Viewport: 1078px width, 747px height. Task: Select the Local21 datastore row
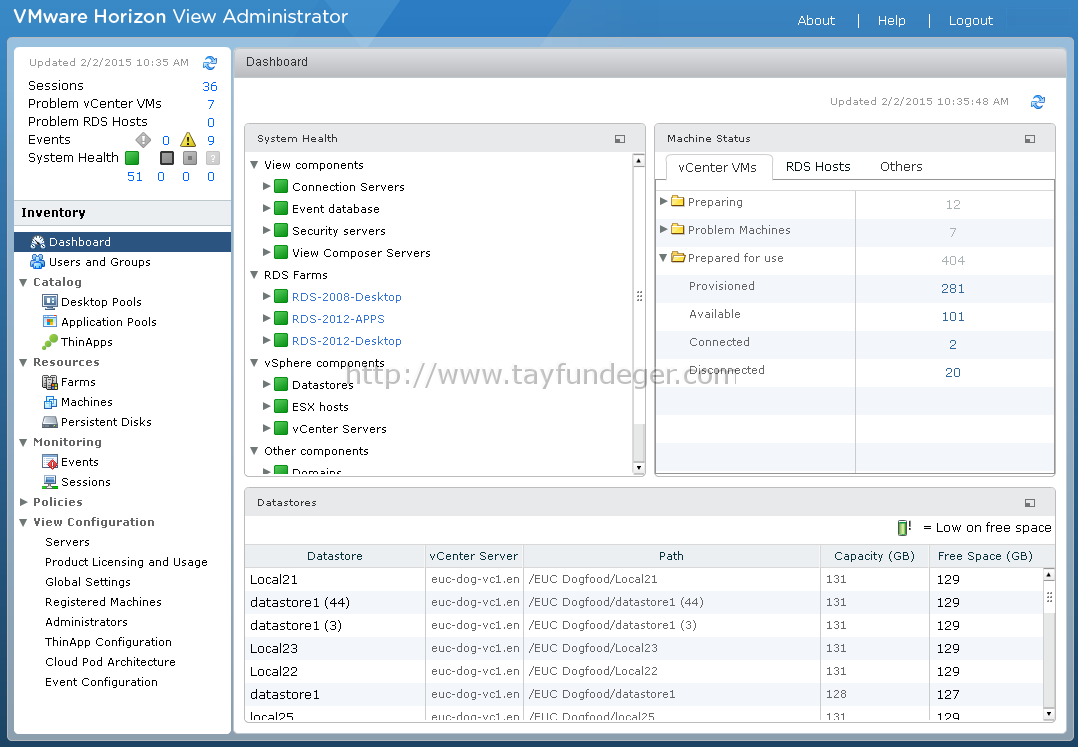[644, 579]
